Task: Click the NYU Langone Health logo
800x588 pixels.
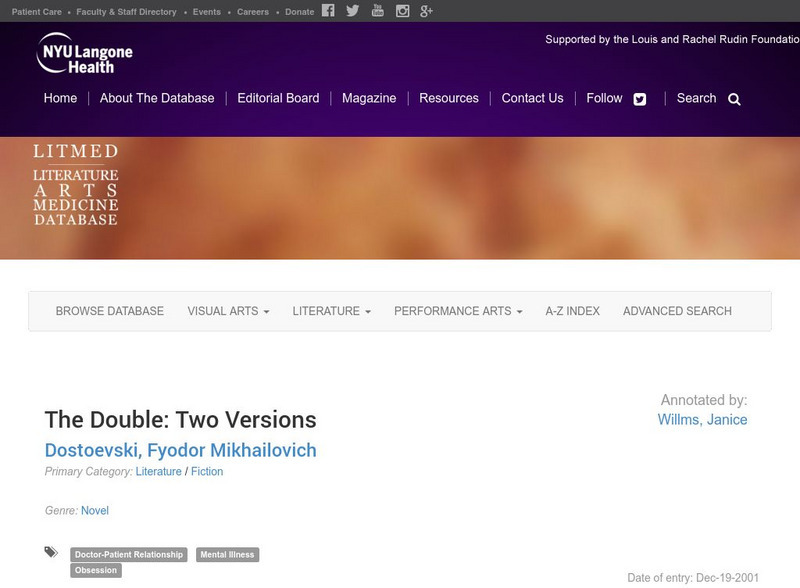Action: 85,53
